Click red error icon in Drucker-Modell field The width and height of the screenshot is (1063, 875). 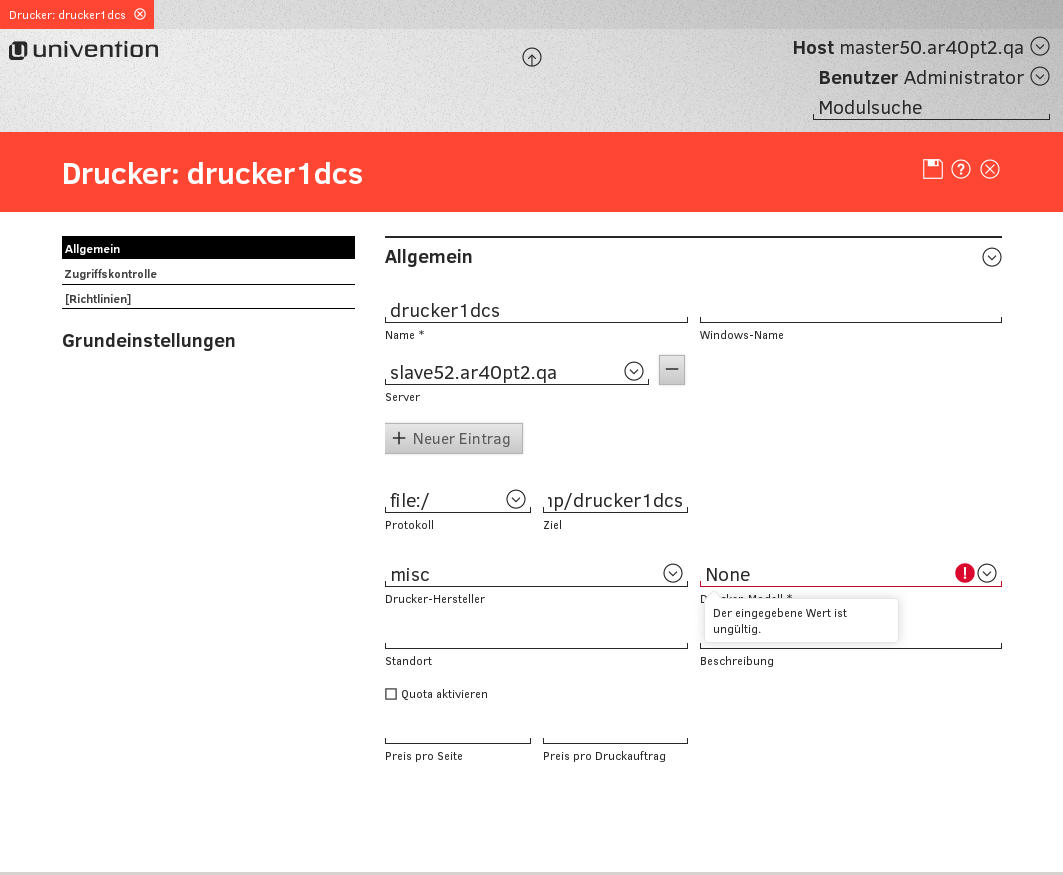[x=964, y=573]
